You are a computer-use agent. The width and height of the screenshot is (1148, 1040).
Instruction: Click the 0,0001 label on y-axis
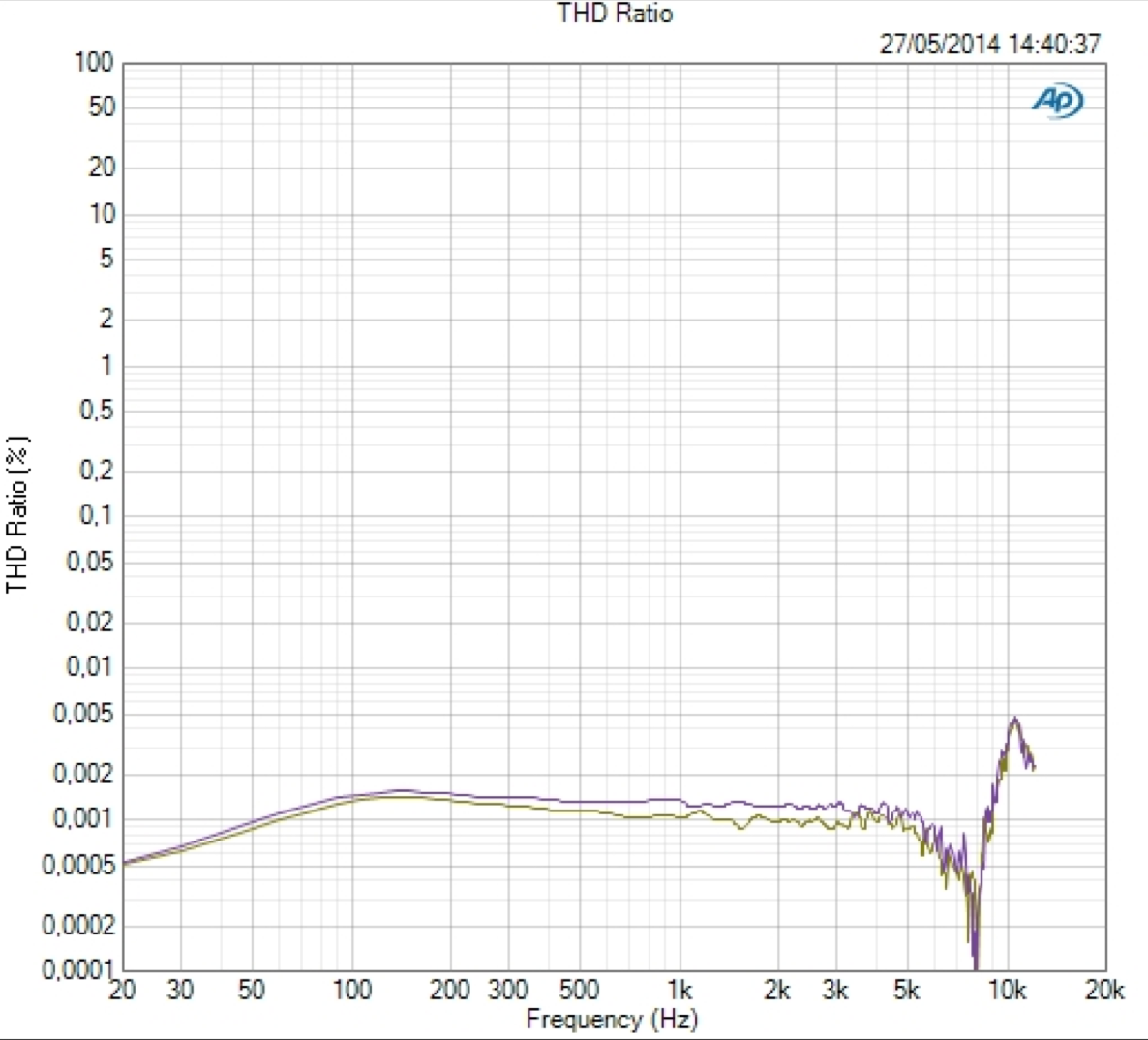coord(77,969)
